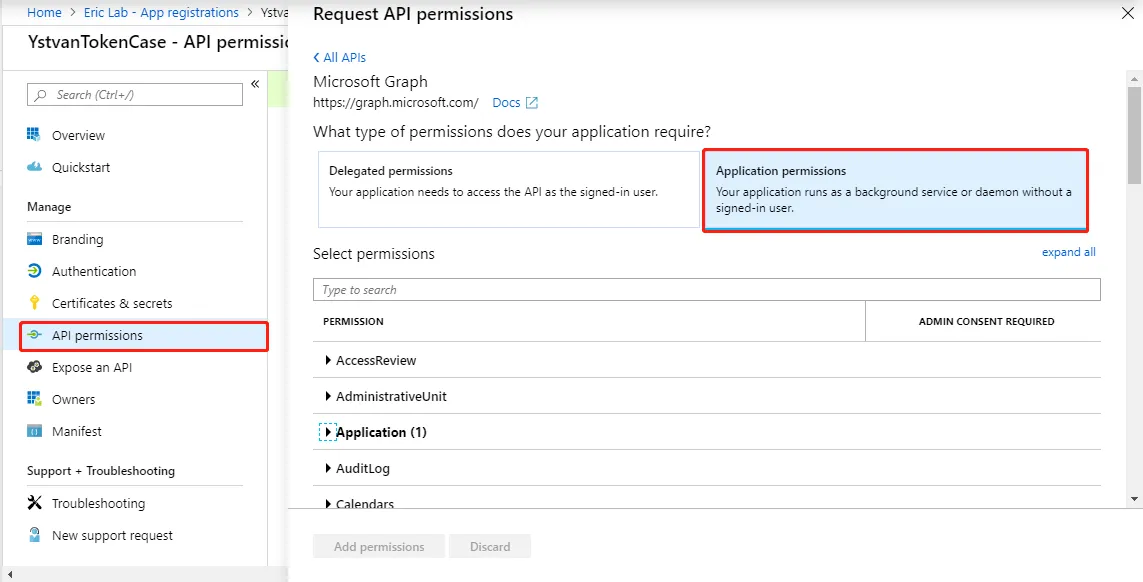Click the Authentication icon
This screenshot has height=582, width=1143.
(x=34, y=271)
